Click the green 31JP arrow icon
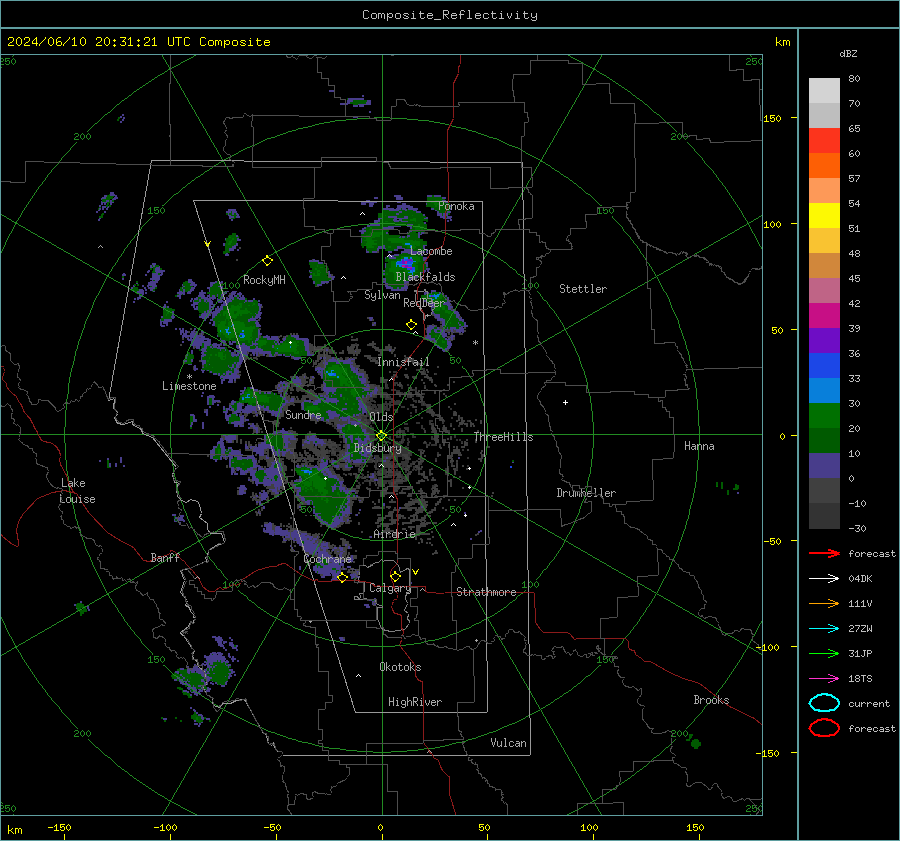900x841 pixels. click(824, 653)
